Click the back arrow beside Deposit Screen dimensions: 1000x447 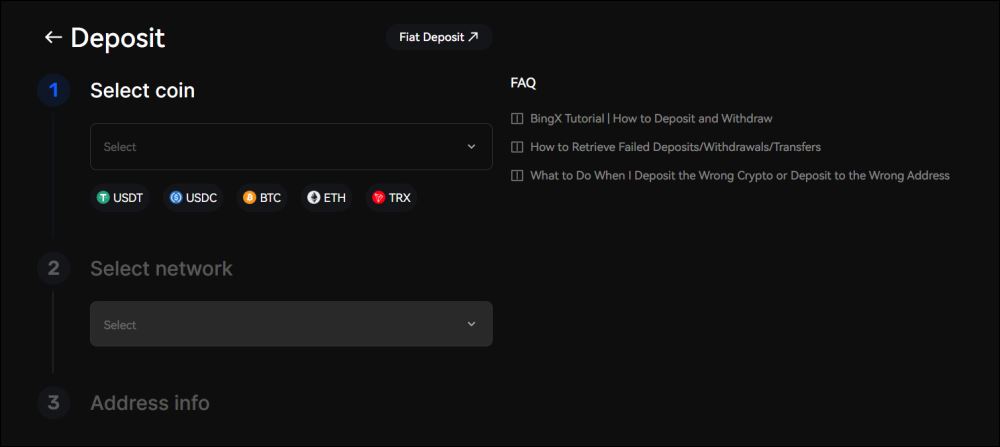point(53,38)
